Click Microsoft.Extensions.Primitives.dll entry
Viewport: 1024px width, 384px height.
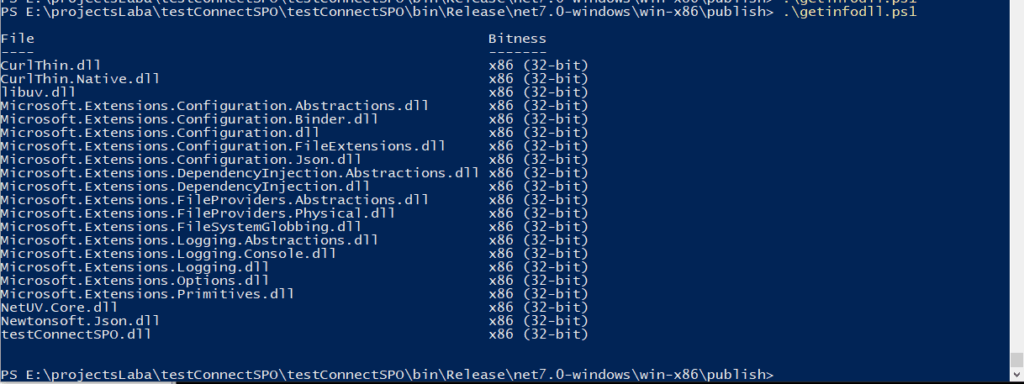tap(147, 294)
